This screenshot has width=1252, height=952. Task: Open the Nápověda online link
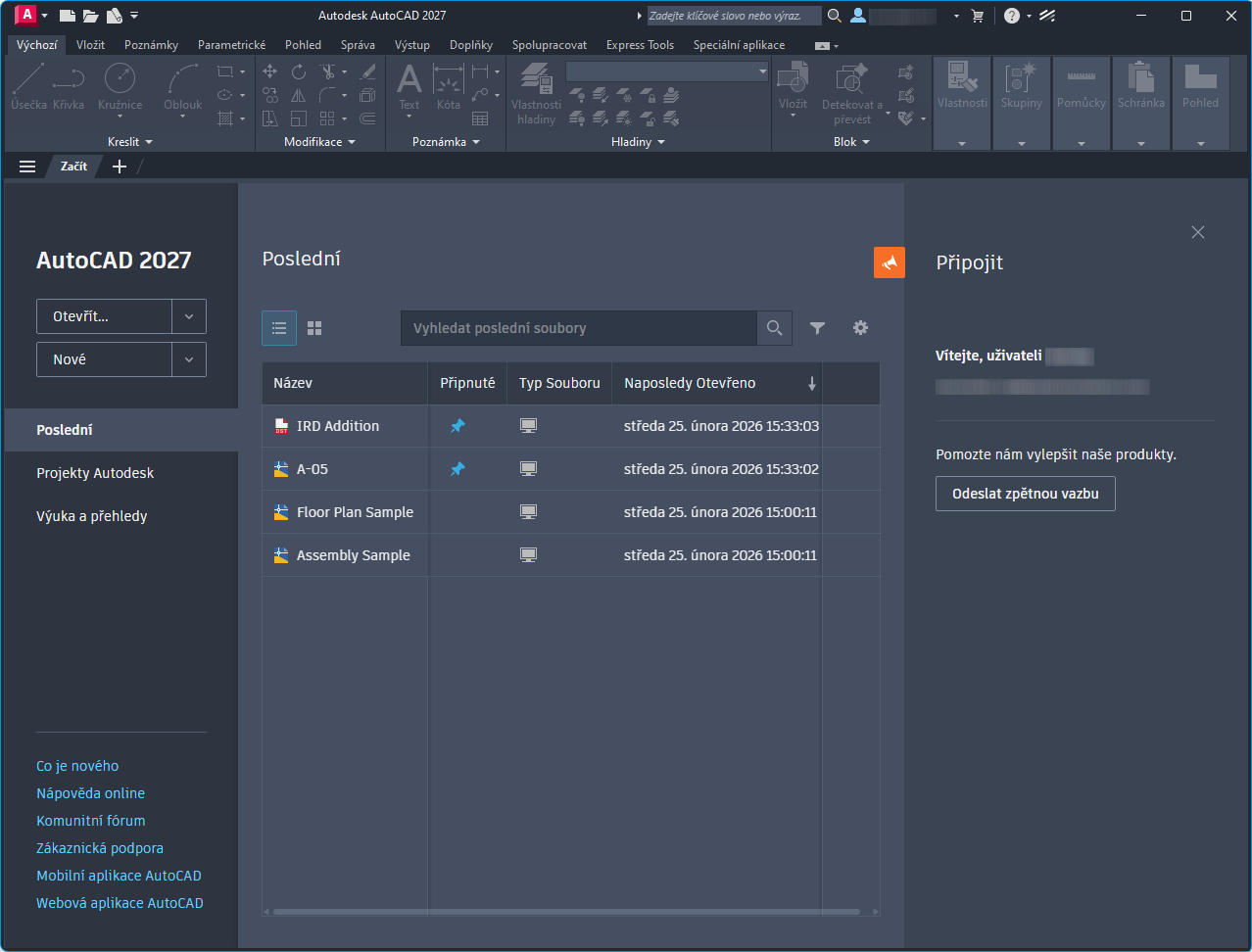click(90, 793)
